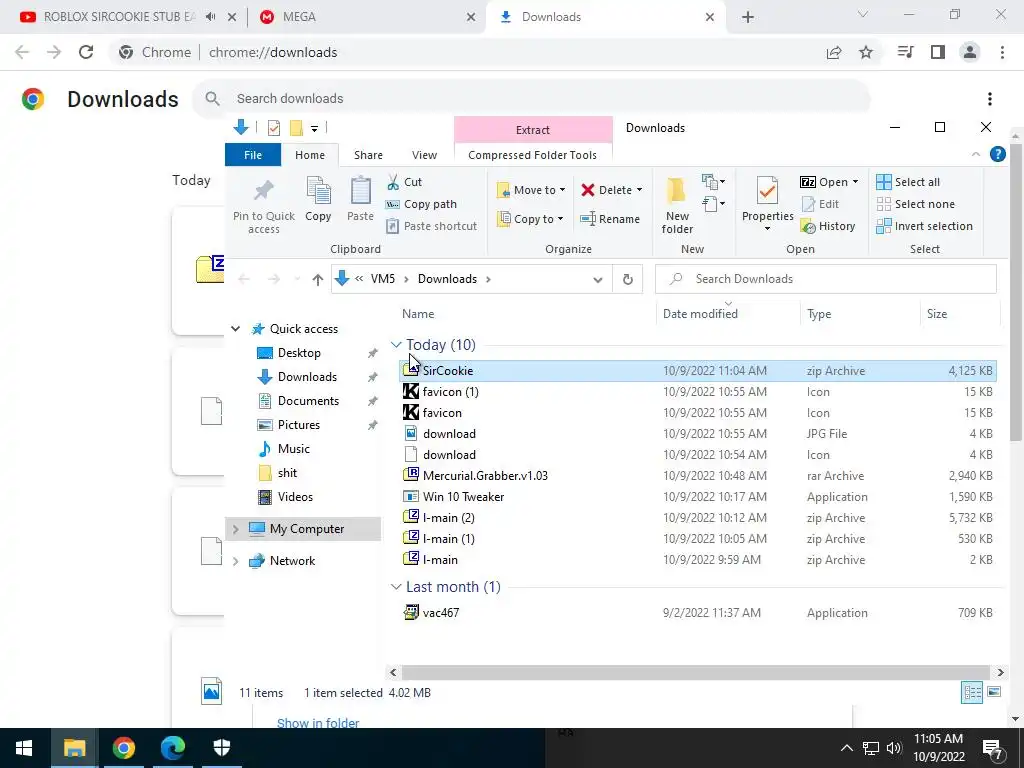Customize Quick Access Toolbar dropdown
The height and width of the screenshot is (768, 1024).
(314, 129)
